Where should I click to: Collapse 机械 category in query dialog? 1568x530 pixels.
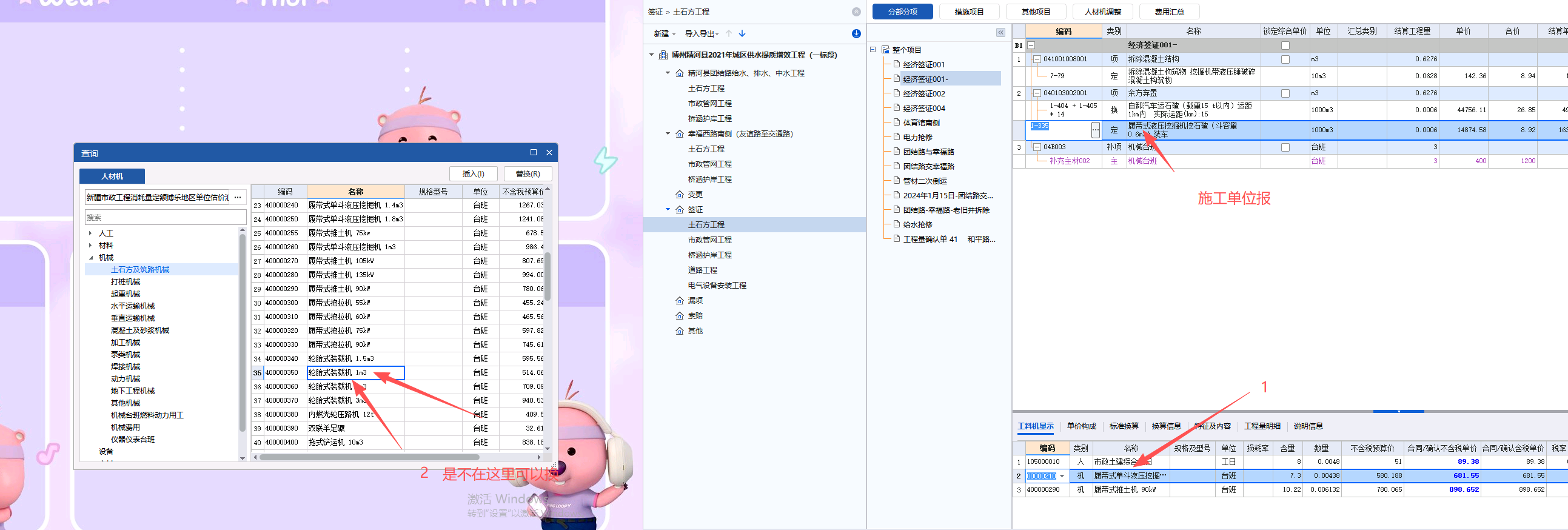tap(91, 257)
